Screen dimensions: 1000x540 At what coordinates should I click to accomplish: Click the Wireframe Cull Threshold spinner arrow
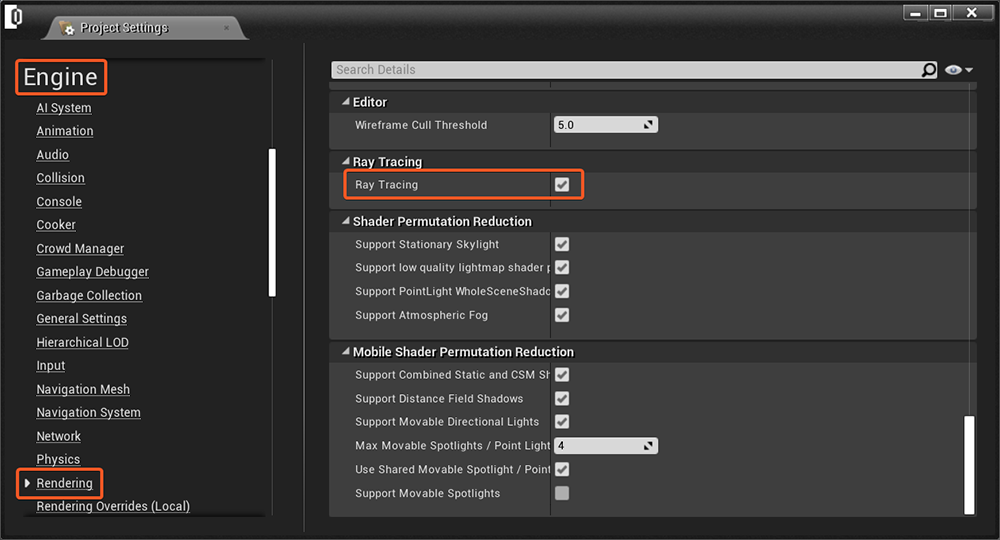(648, 125)
